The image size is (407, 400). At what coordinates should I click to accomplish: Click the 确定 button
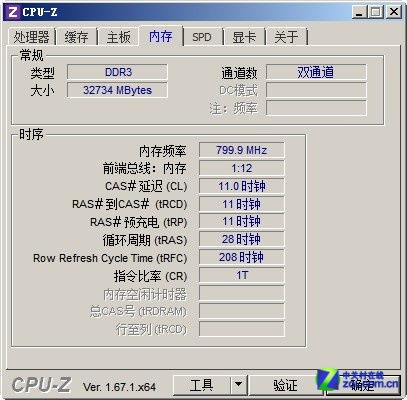[363, 385]
